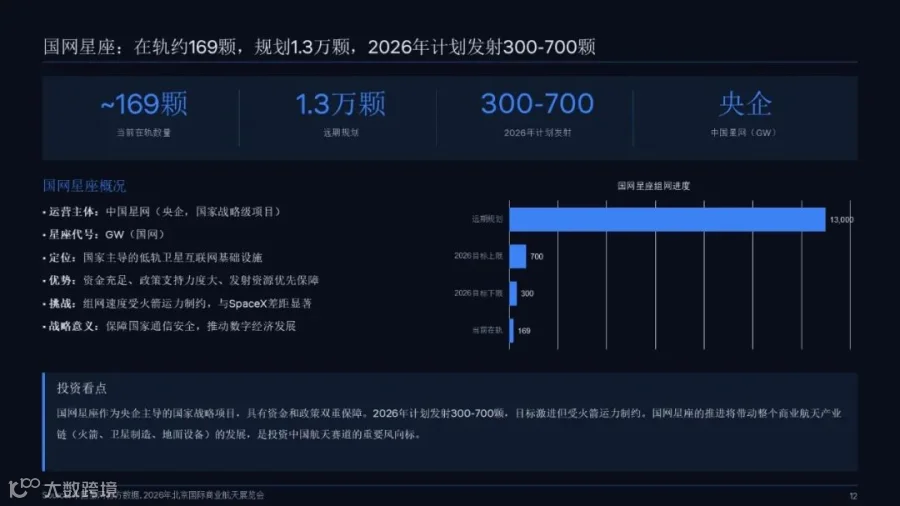The width and height of the screenshot is (900, 506).
Task: Click the 定位 bullet about 低轨卫星互联网基础设施
Action: click(x=153, y=258)
